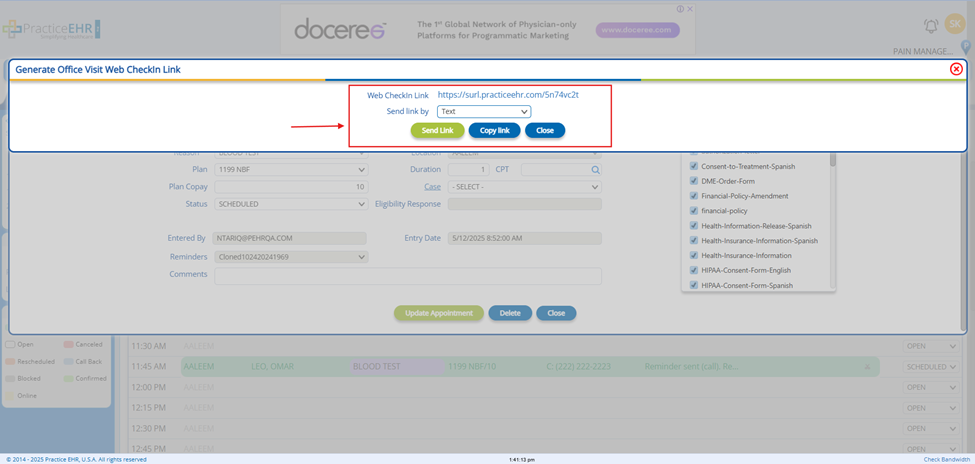Viewport: 975px width, 464px height.
Task: Click the Copy link button
Action: tap(494, 131)
